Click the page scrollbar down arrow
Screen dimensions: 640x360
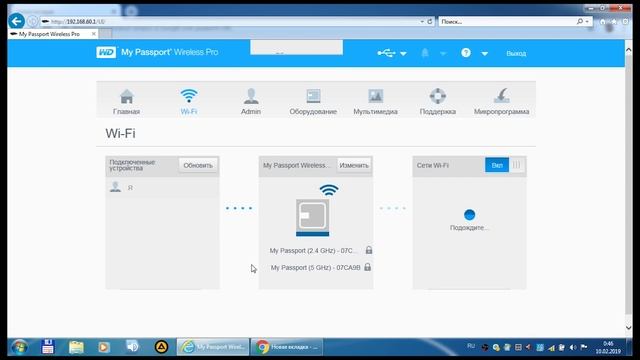tap(629, 327)
